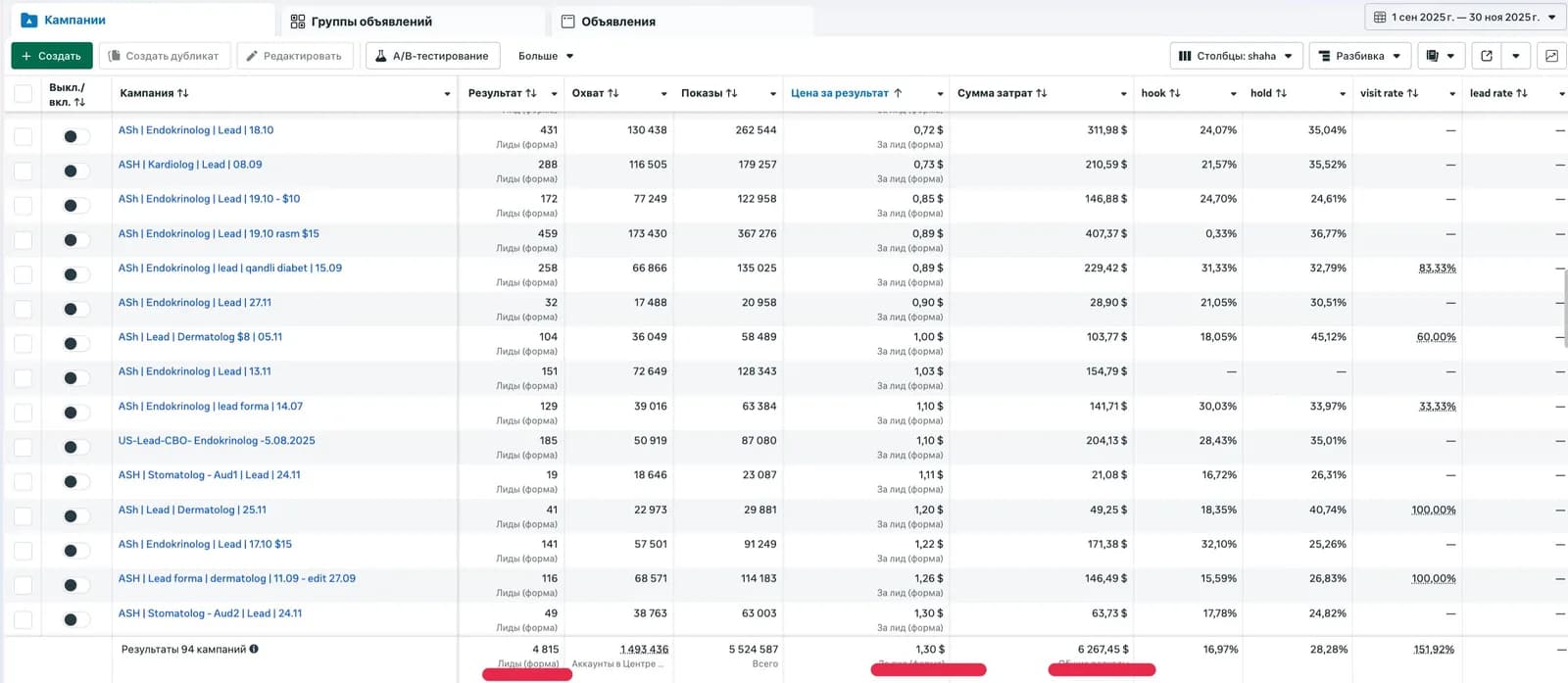Sort by Показы using its arrows icon
Image resolution: width=1568 pixels, height=683 pixels.
[x=732, y=93]
